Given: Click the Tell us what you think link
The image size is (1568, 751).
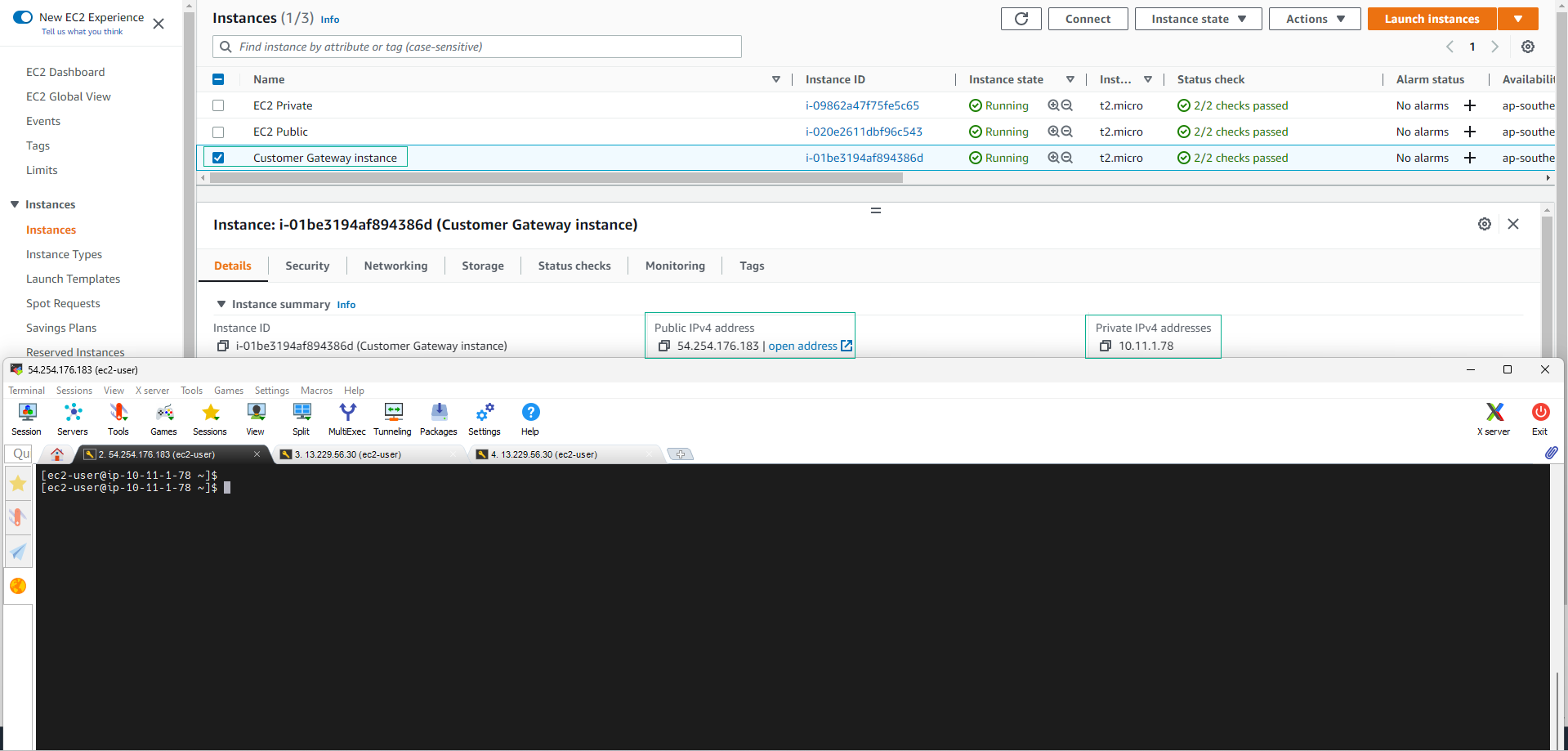Looking at the screenshot, I should click(x=82, y=32).
